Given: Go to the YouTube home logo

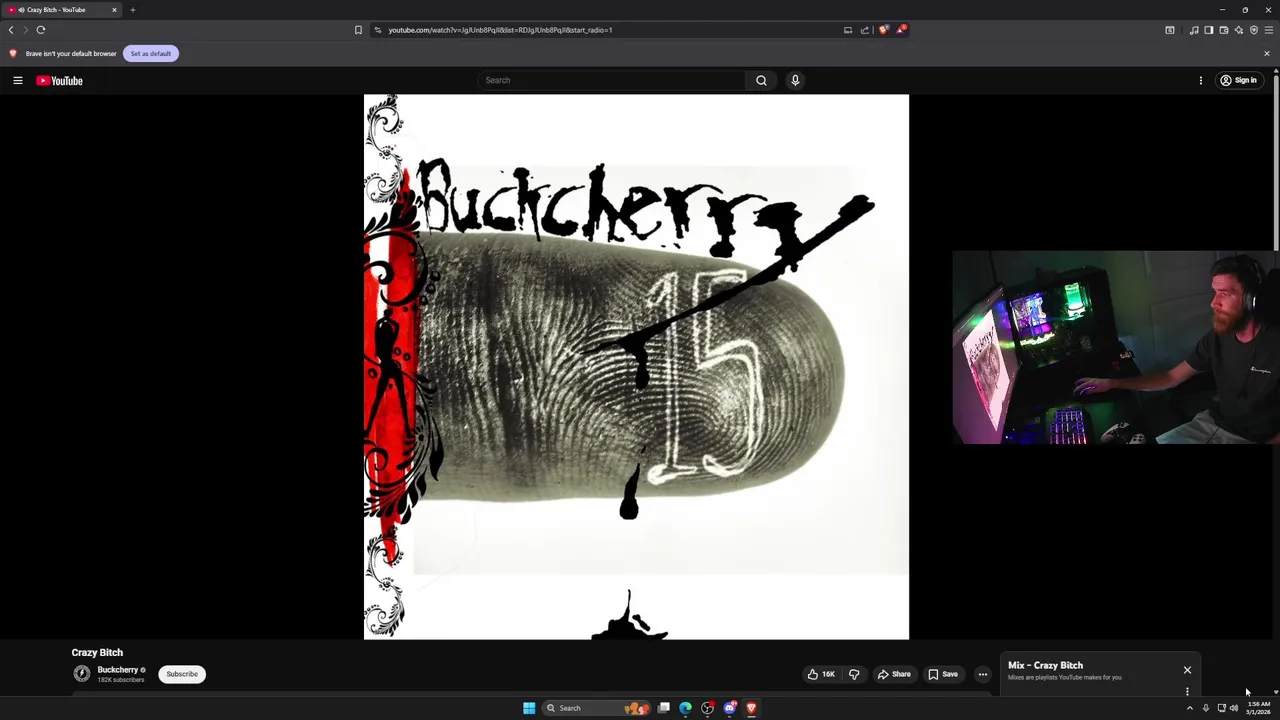Looking at the screenshot, I should tap(59, 80).
